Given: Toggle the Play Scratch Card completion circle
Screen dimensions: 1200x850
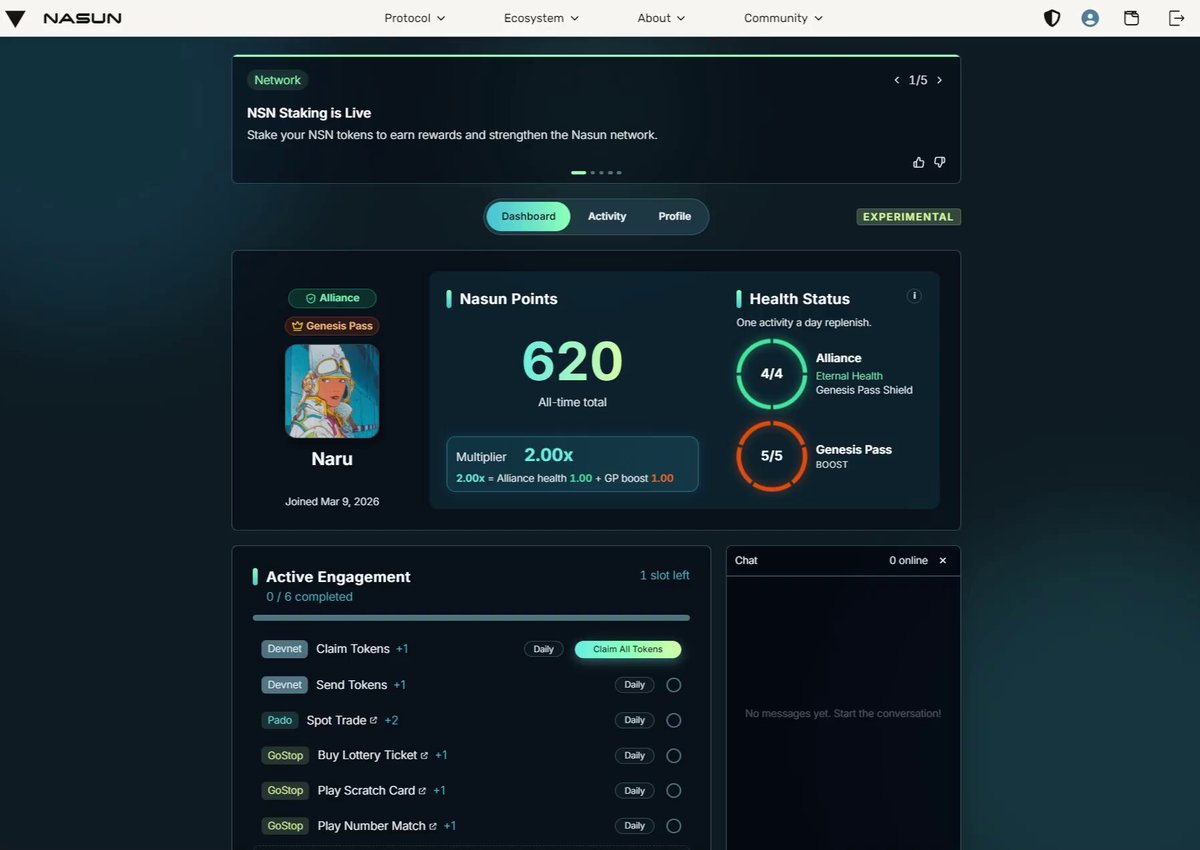Looking at the screenshot, I should pos(674,791).
